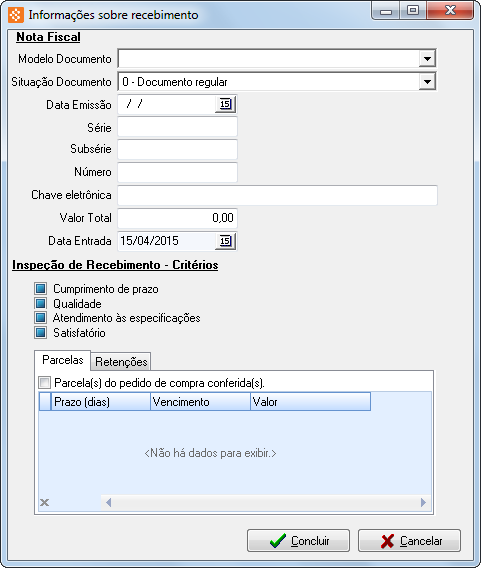This screenshot has width=481, height=568.
Task: Toggle the Cumprimento de prazo checkbox
Action: tap(41, 289)
